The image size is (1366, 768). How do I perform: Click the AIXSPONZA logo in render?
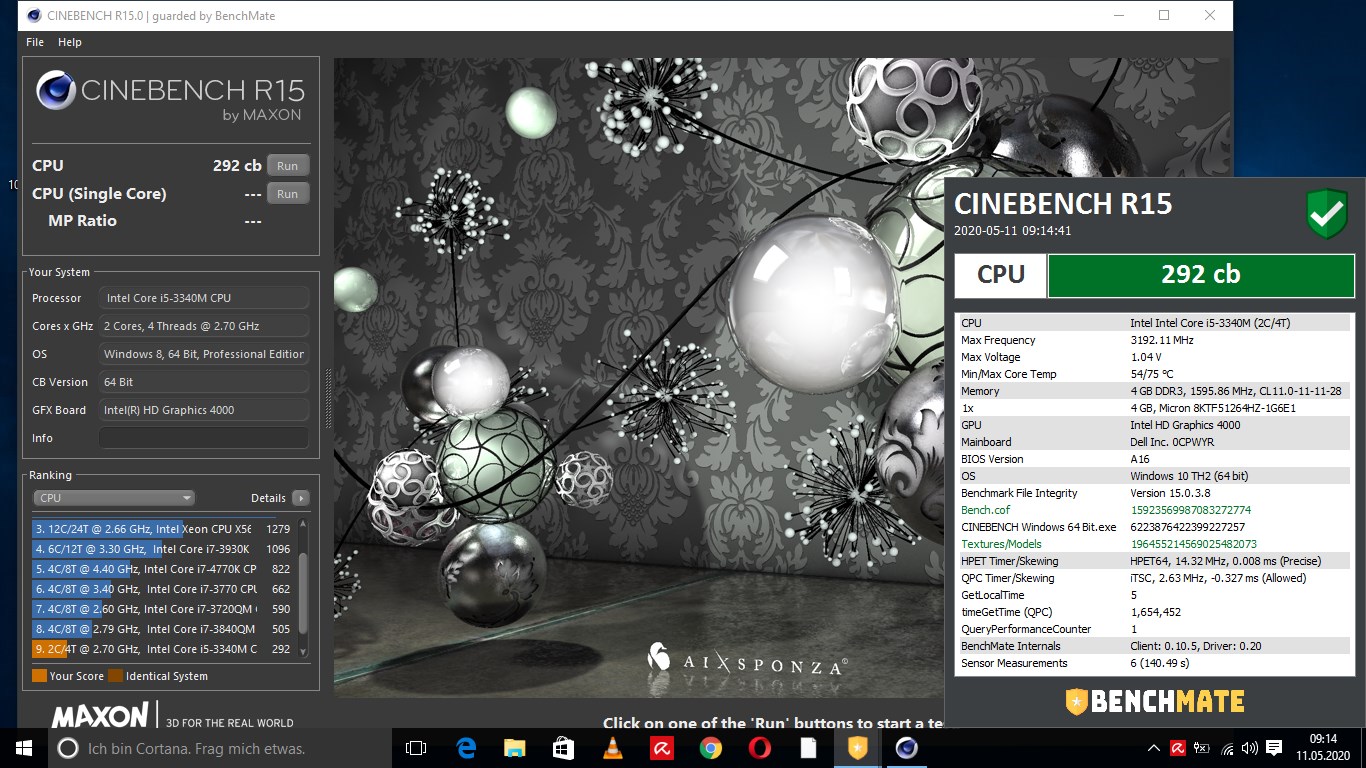coord(748,658)
